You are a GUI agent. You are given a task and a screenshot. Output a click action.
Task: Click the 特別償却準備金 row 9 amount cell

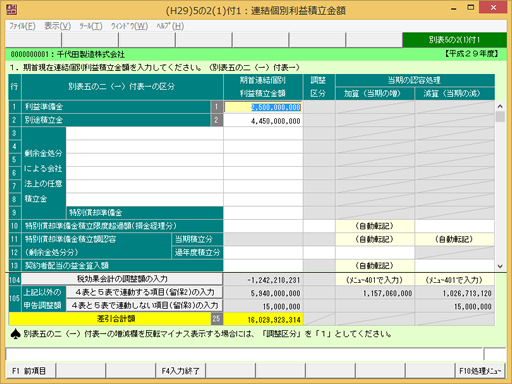pos(263,213)
